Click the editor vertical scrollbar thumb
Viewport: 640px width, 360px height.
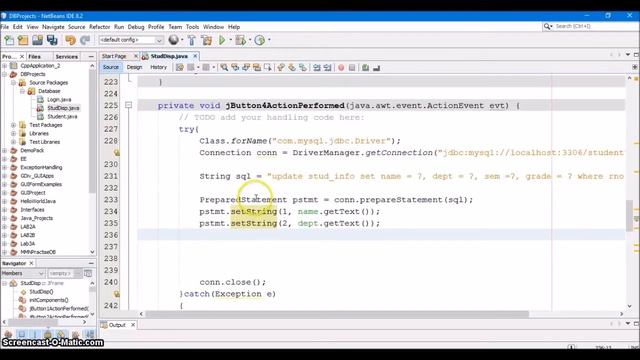click(629, 216)
